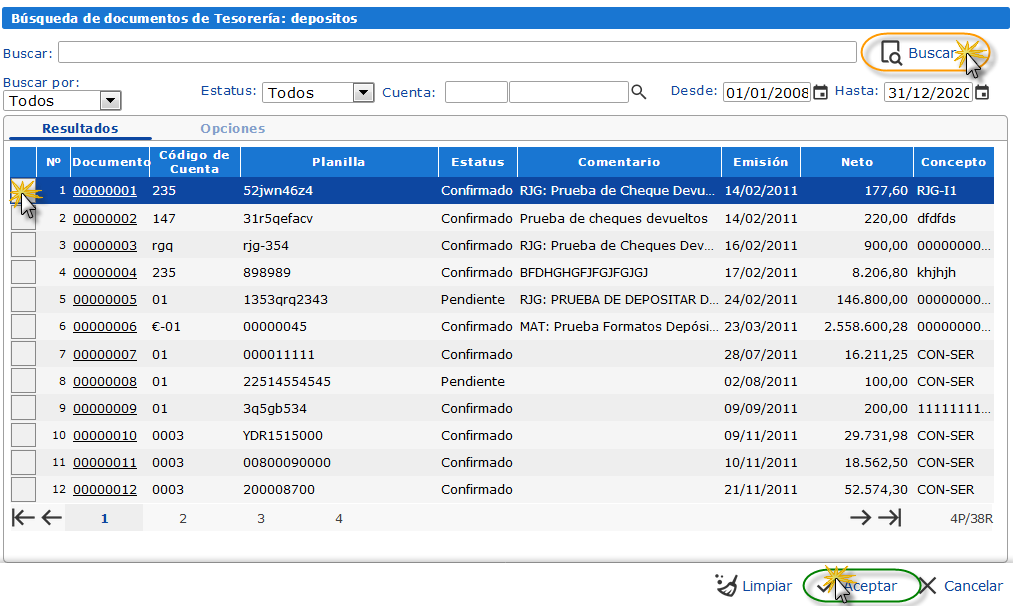
Task: Check the row of document 00000005
Action: 23,299
